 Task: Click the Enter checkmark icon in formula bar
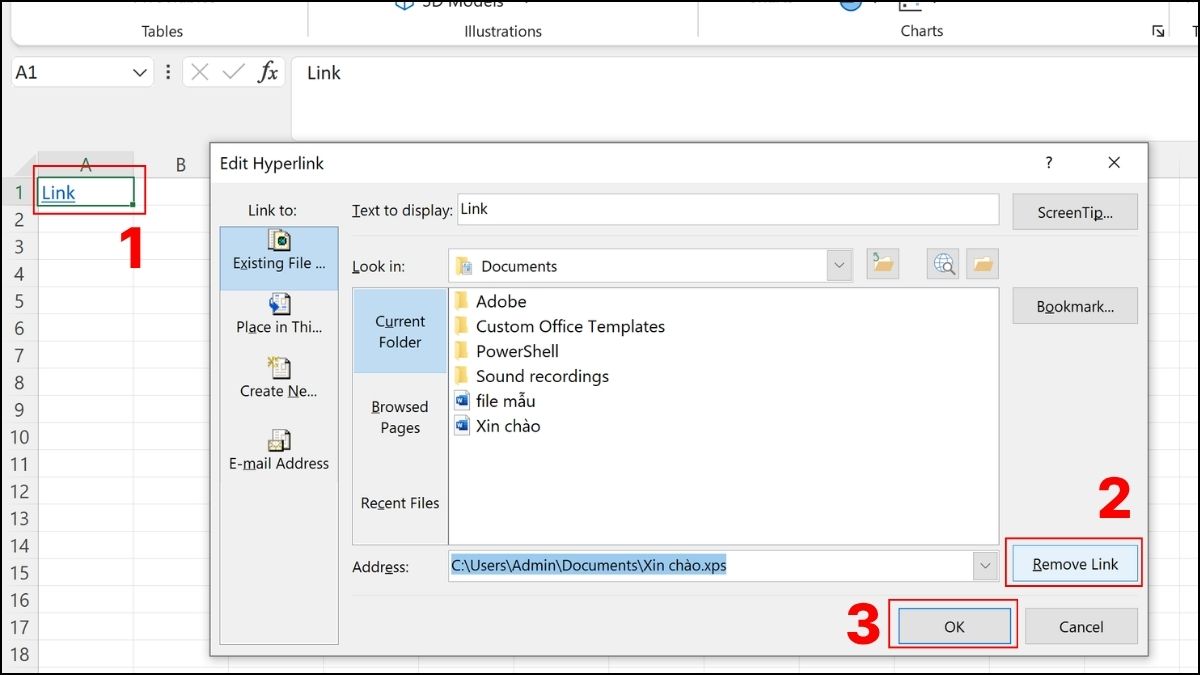(234, 71)
